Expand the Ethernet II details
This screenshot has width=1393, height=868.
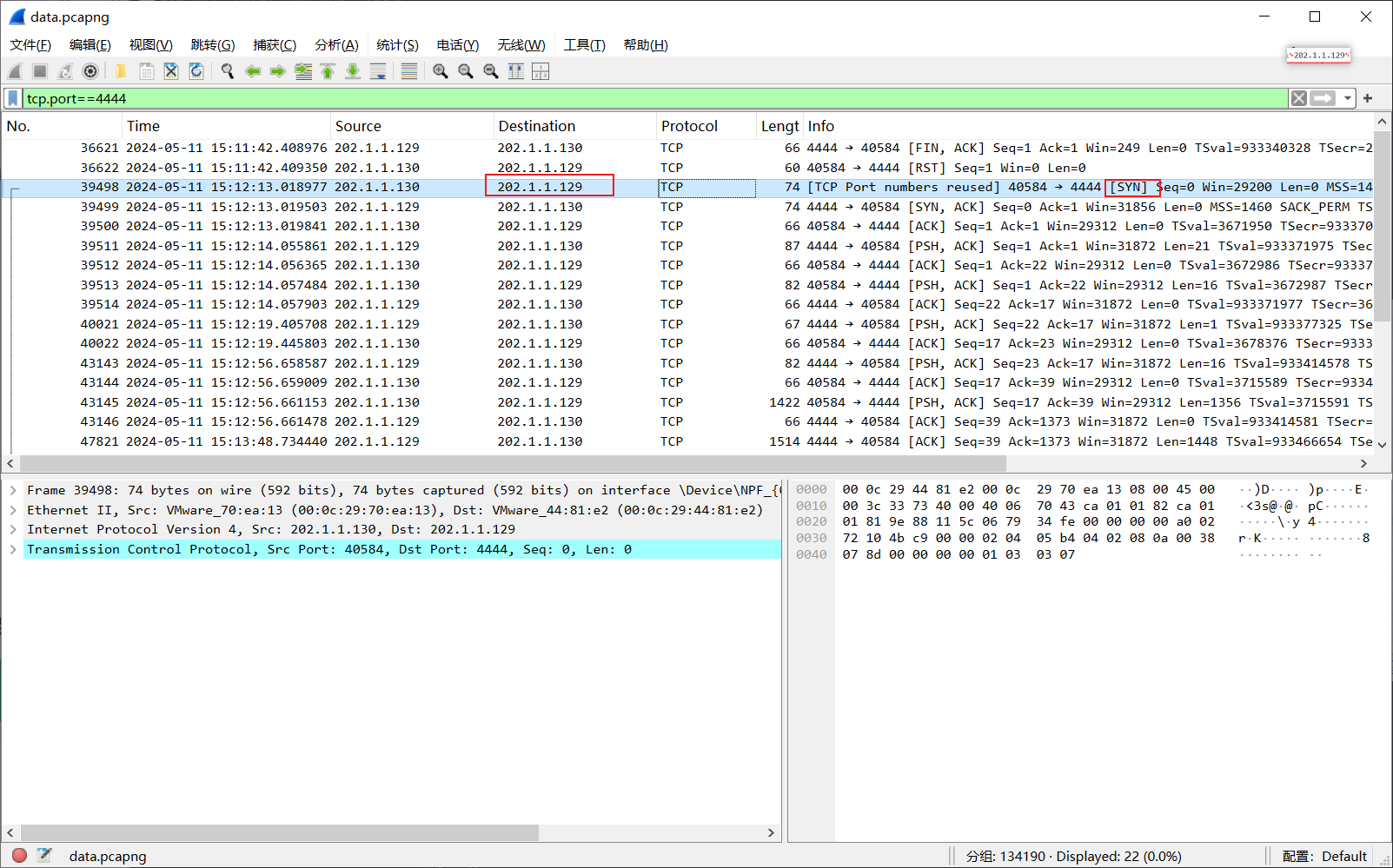[13, 510]
